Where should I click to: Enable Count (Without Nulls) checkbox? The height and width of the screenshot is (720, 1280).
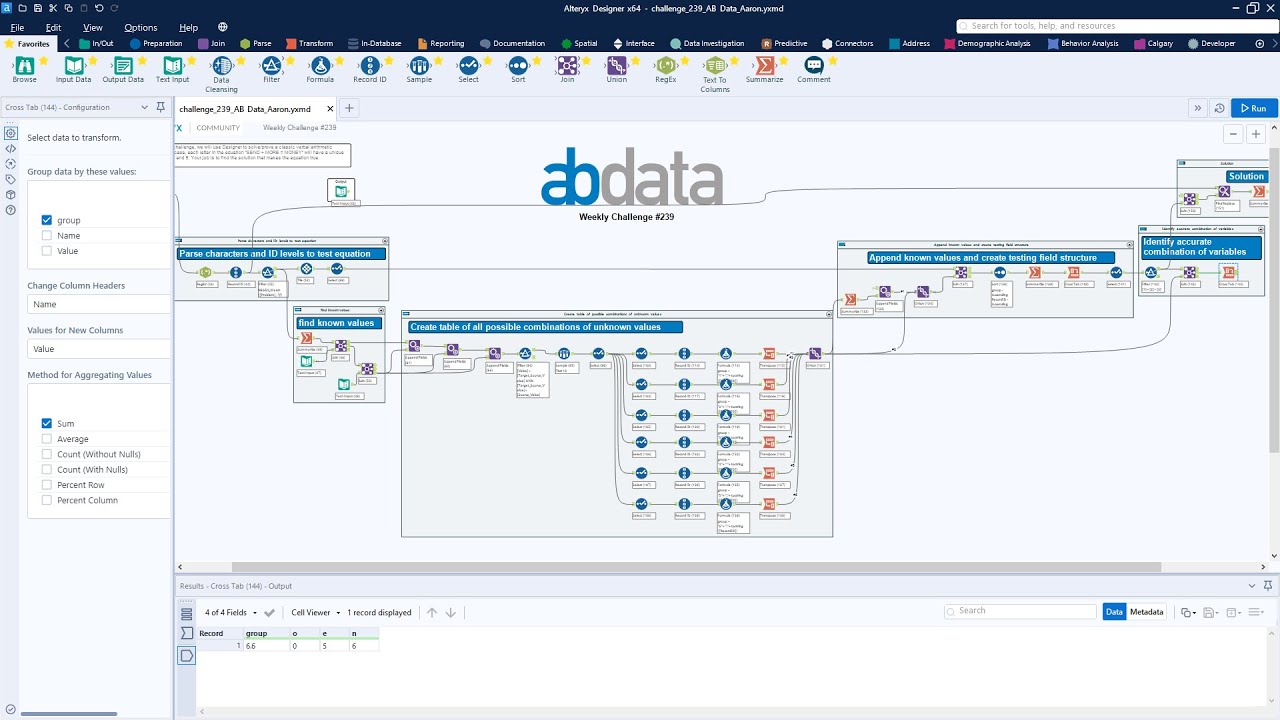pos(46,454)
